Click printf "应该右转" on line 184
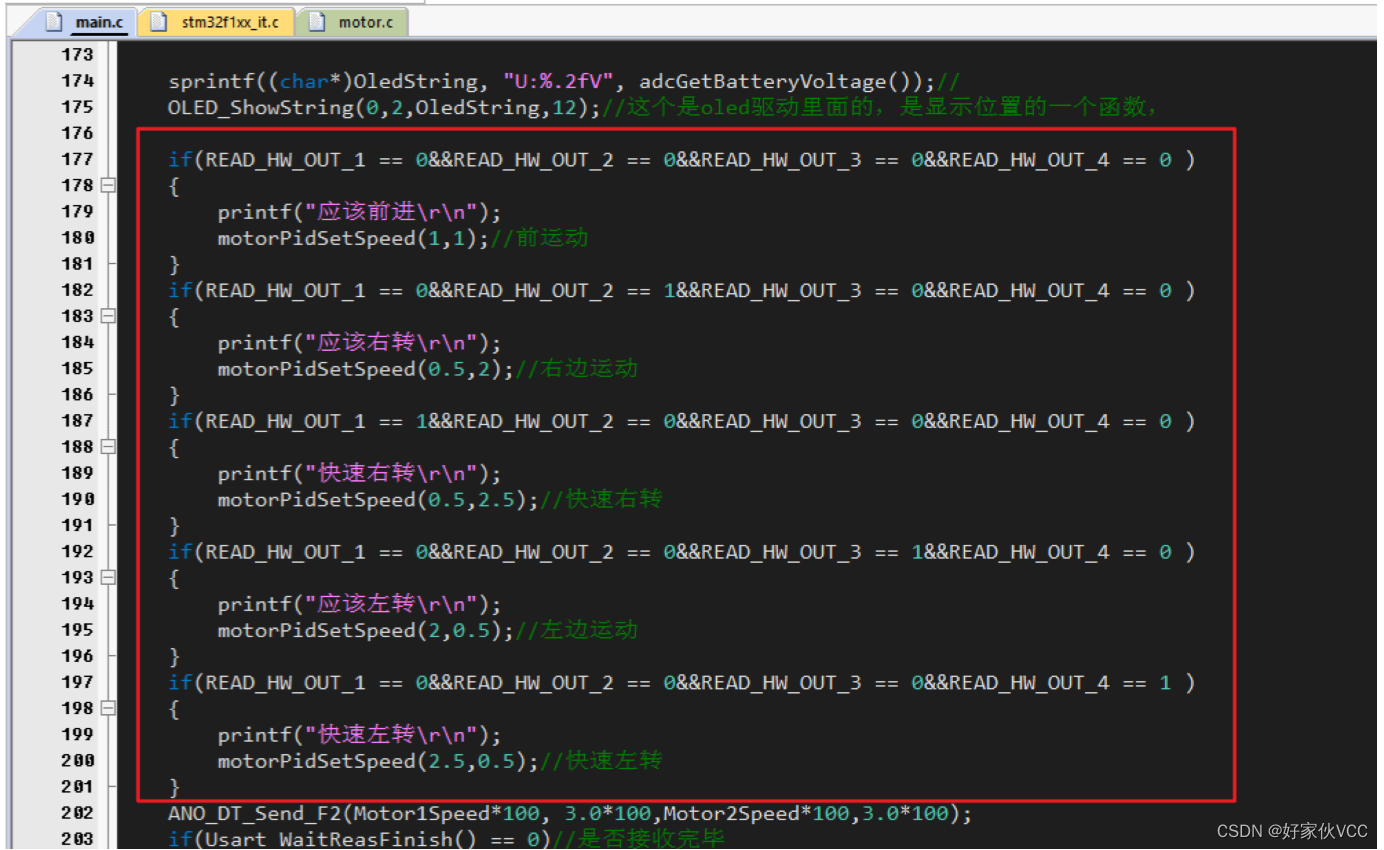 coord(359,343)
